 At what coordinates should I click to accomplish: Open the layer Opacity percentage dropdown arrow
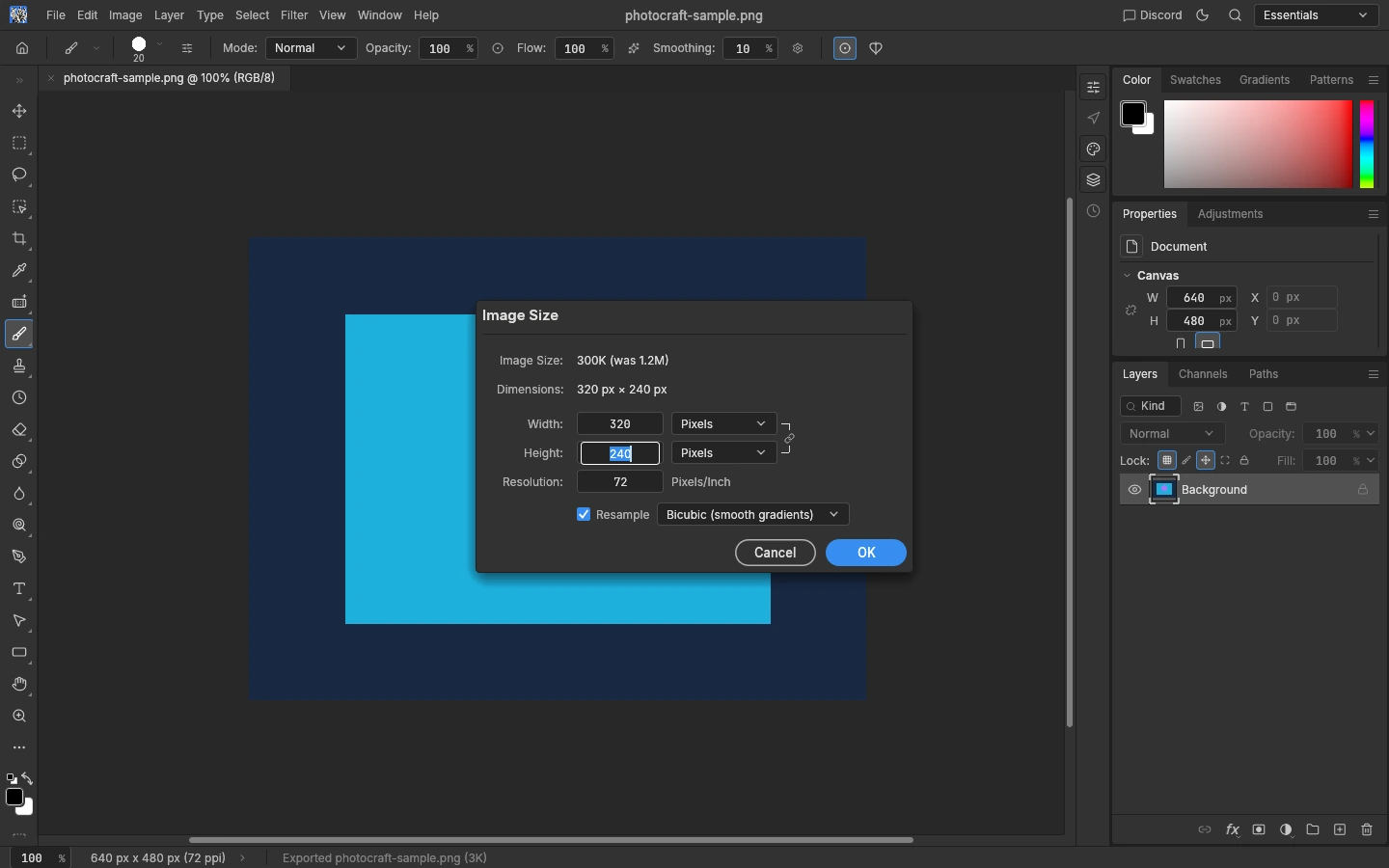pos(1372,434)
